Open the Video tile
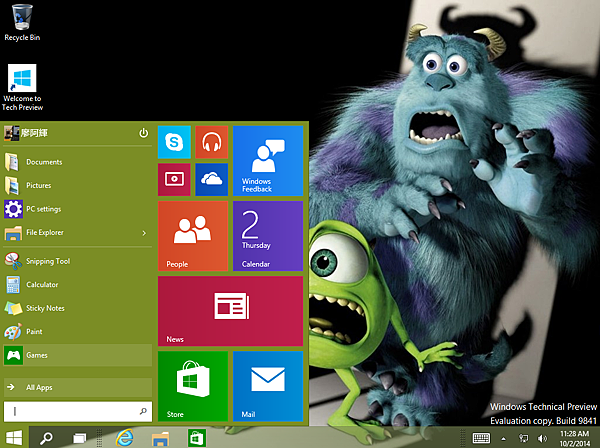The width and height of the screenshot is (600, 448). click(x=174, y=179)
